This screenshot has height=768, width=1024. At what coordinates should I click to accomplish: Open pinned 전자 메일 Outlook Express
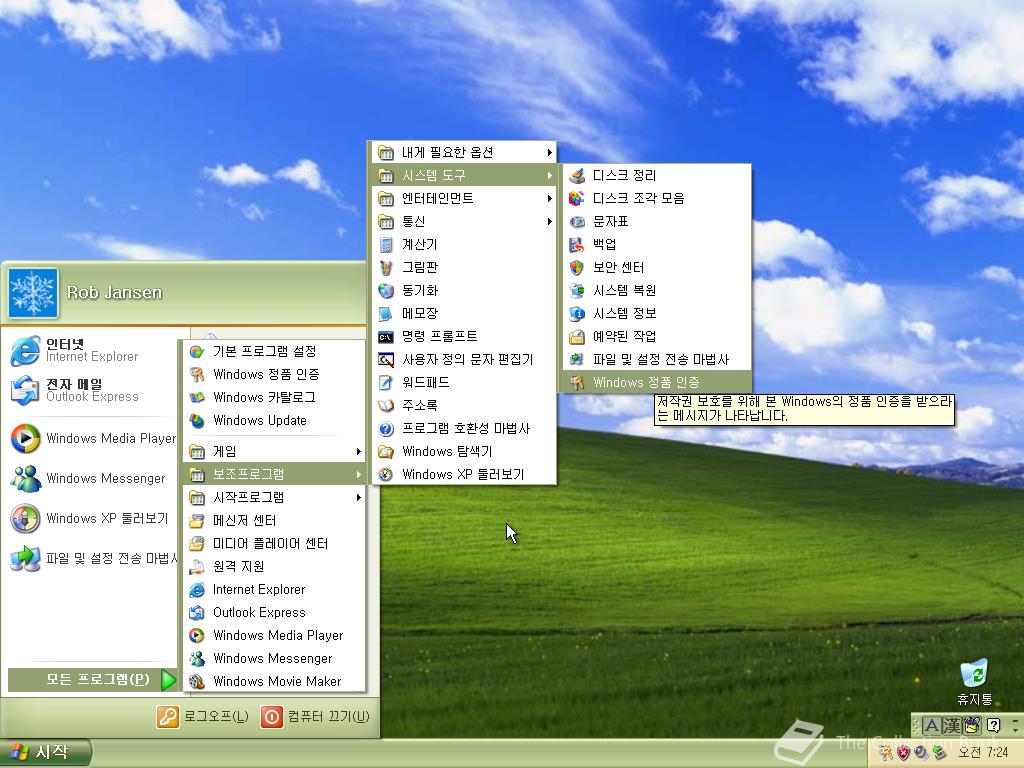91,391
